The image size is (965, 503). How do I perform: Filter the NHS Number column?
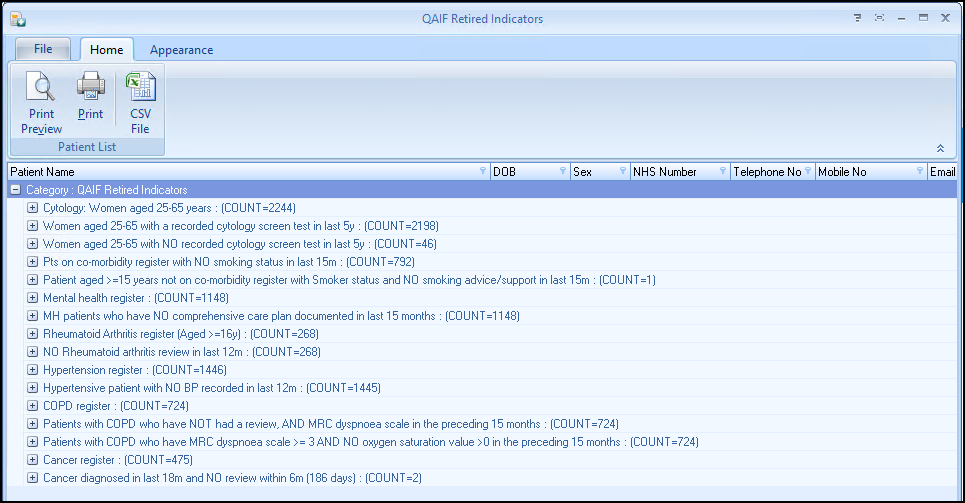click(723, 172)
